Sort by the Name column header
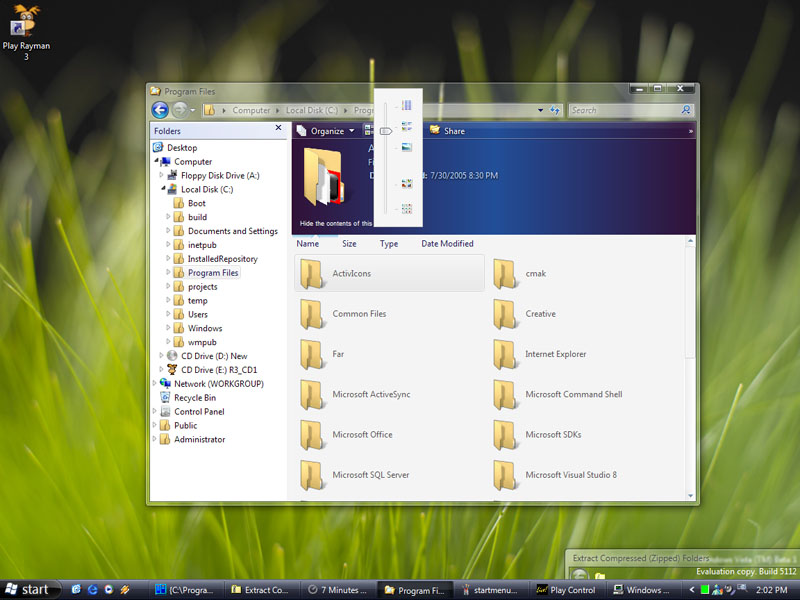Viewport: 800px width, 600px height. point(308,243)
